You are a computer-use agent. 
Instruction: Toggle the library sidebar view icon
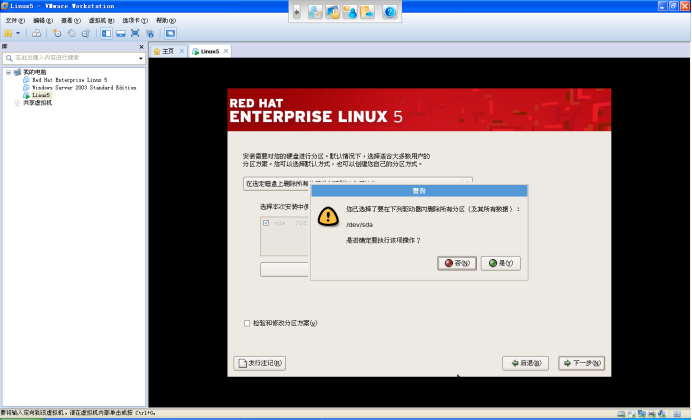[x=106, y=33]
